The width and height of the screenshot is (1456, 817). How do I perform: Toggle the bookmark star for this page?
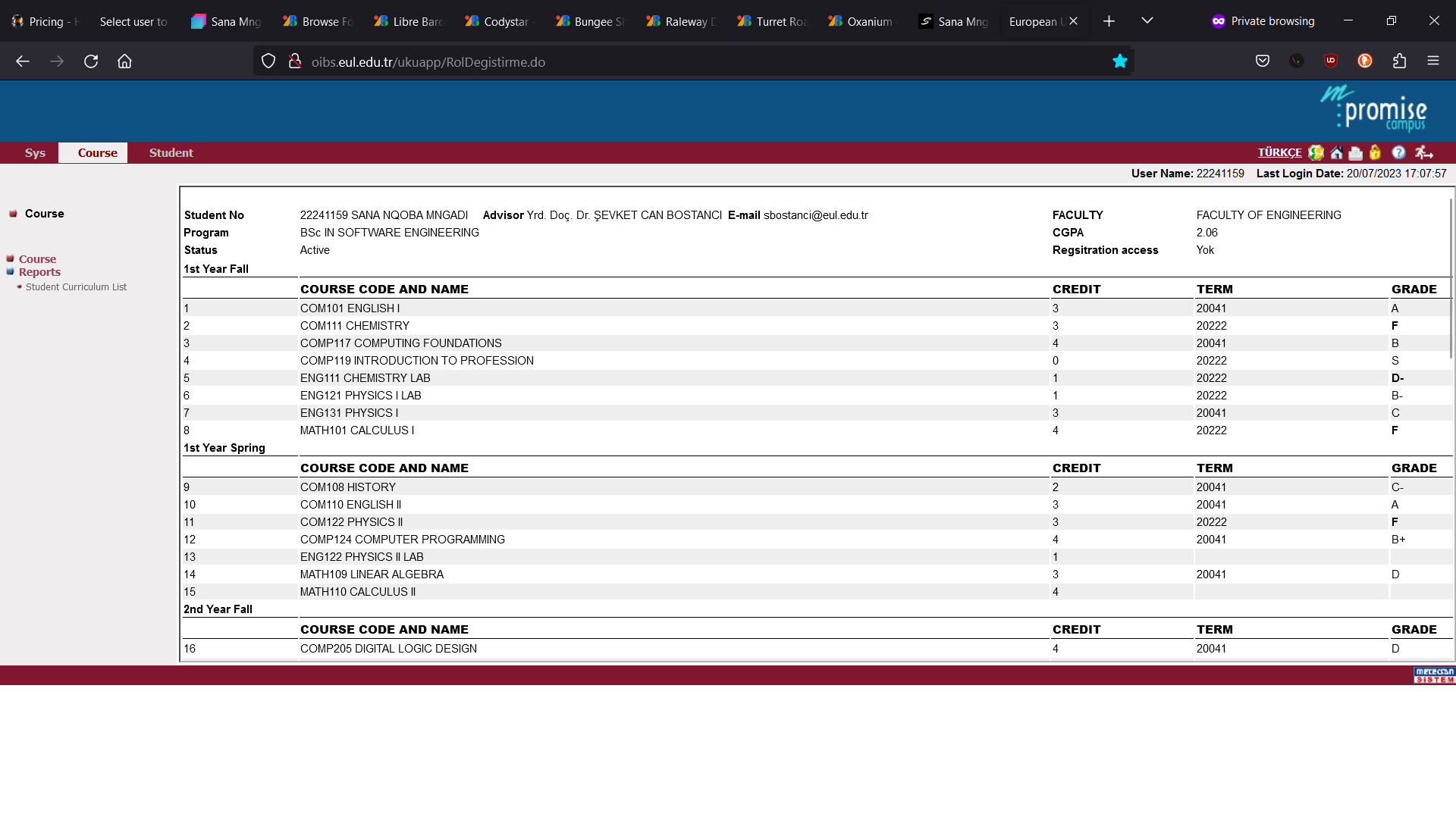pos(1119,61)
